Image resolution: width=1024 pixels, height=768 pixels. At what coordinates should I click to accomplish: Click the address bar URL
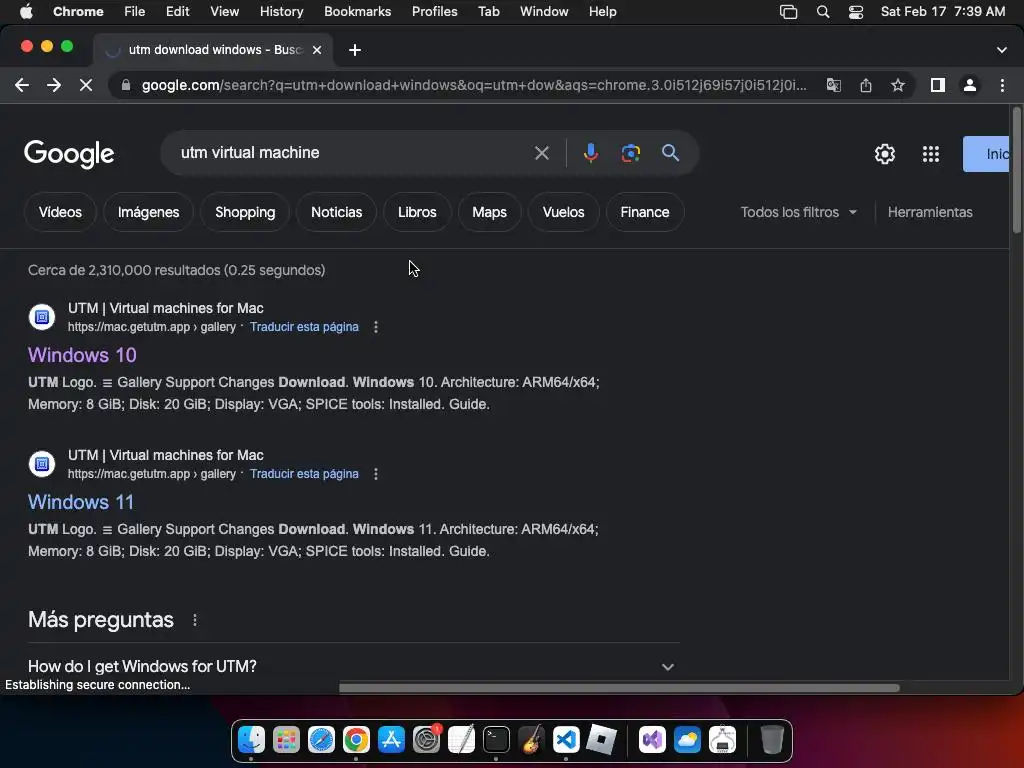point(474,85)
